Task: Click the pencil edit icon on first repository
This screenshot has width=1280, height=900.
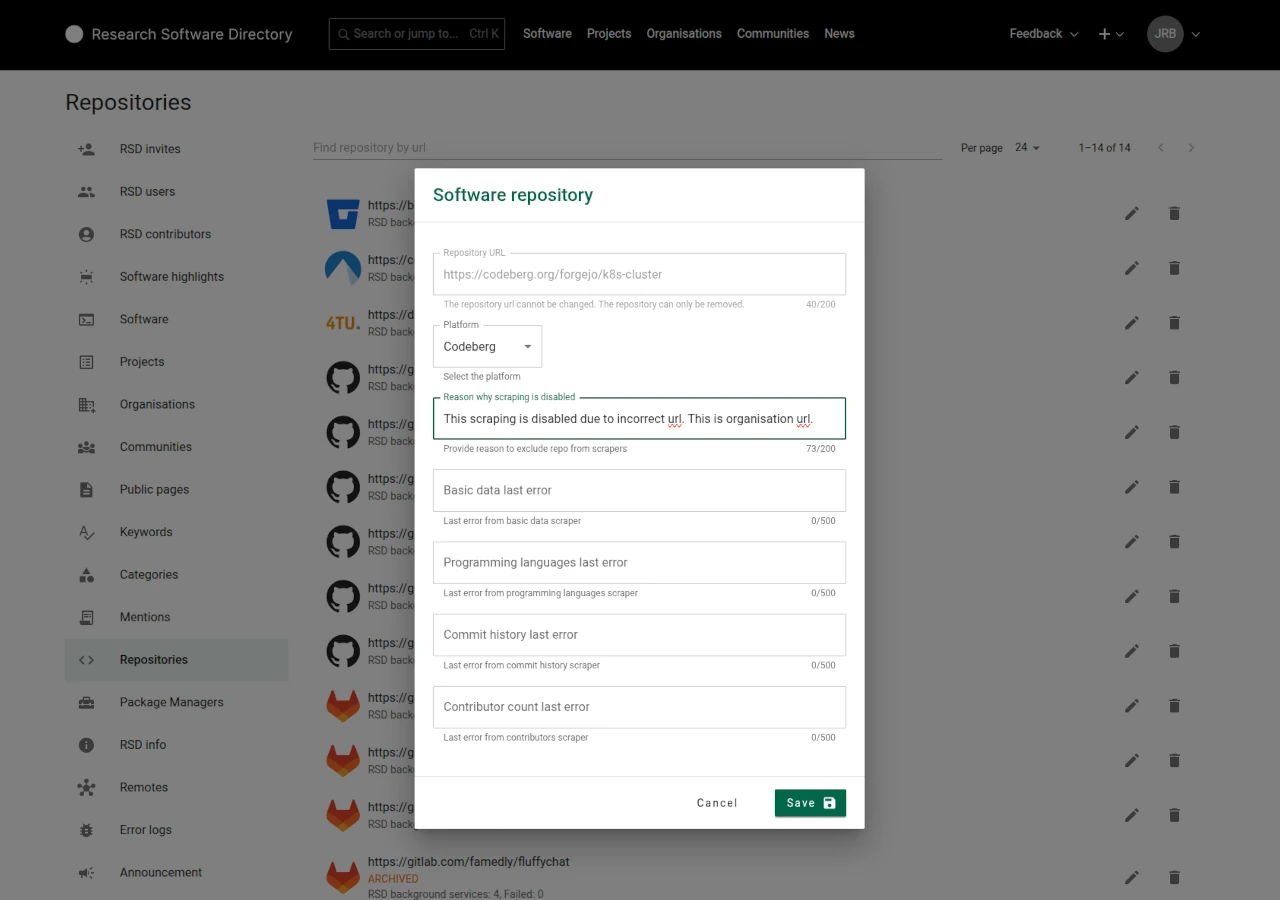Action: point(1132,213)
